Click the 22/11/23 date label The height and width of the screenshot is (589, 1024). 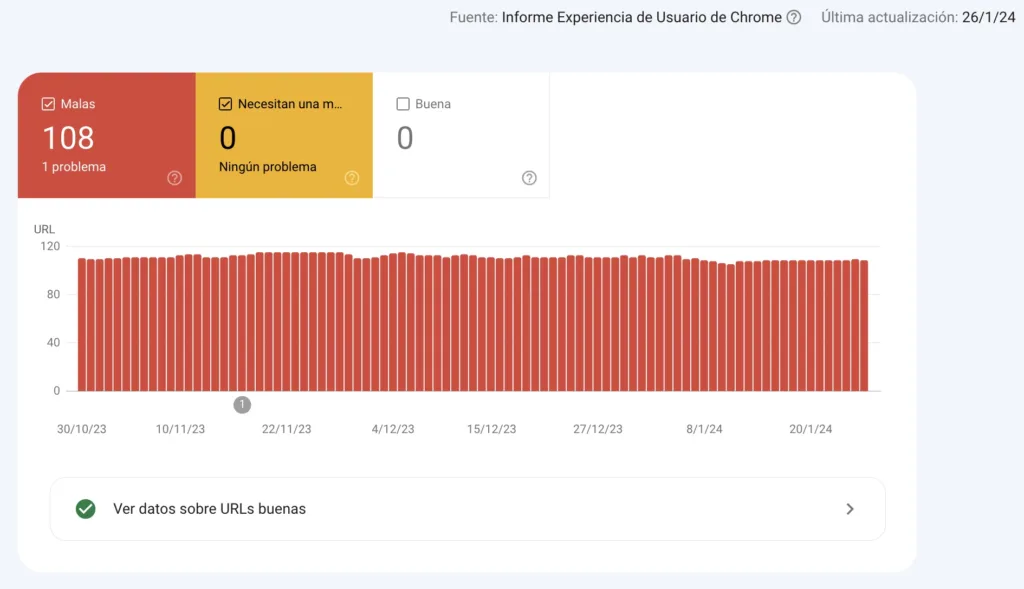(x=287, y=429)
